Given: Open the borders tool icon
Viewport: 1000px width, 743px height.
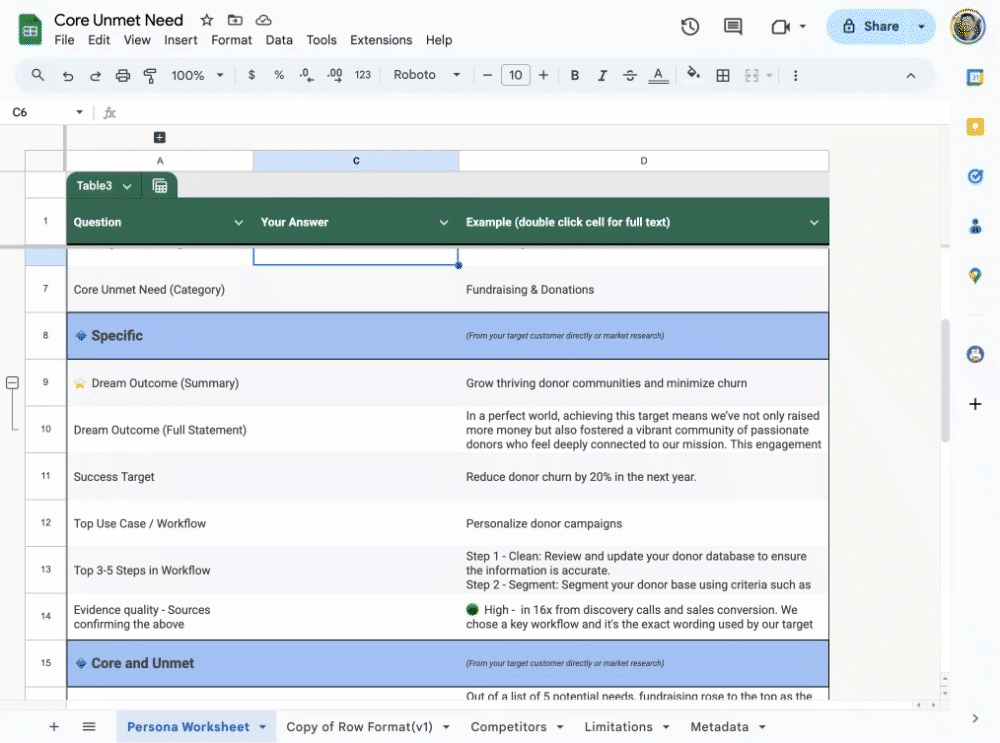Looking at the screenshot, I should pos(723,75).
